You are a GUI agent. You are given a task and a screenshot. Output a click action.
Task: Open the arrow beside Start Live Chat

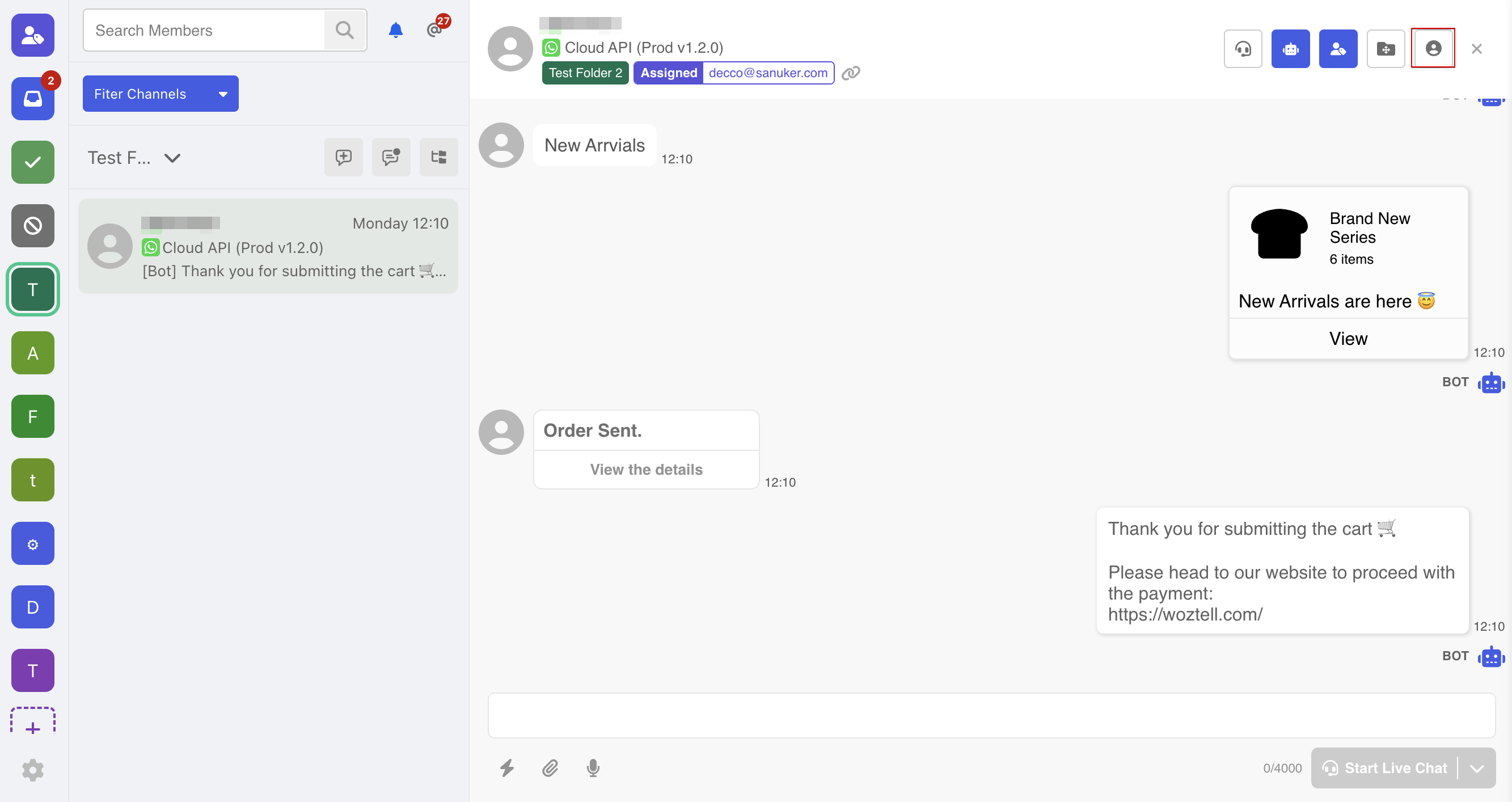[x=1477, y=768]
